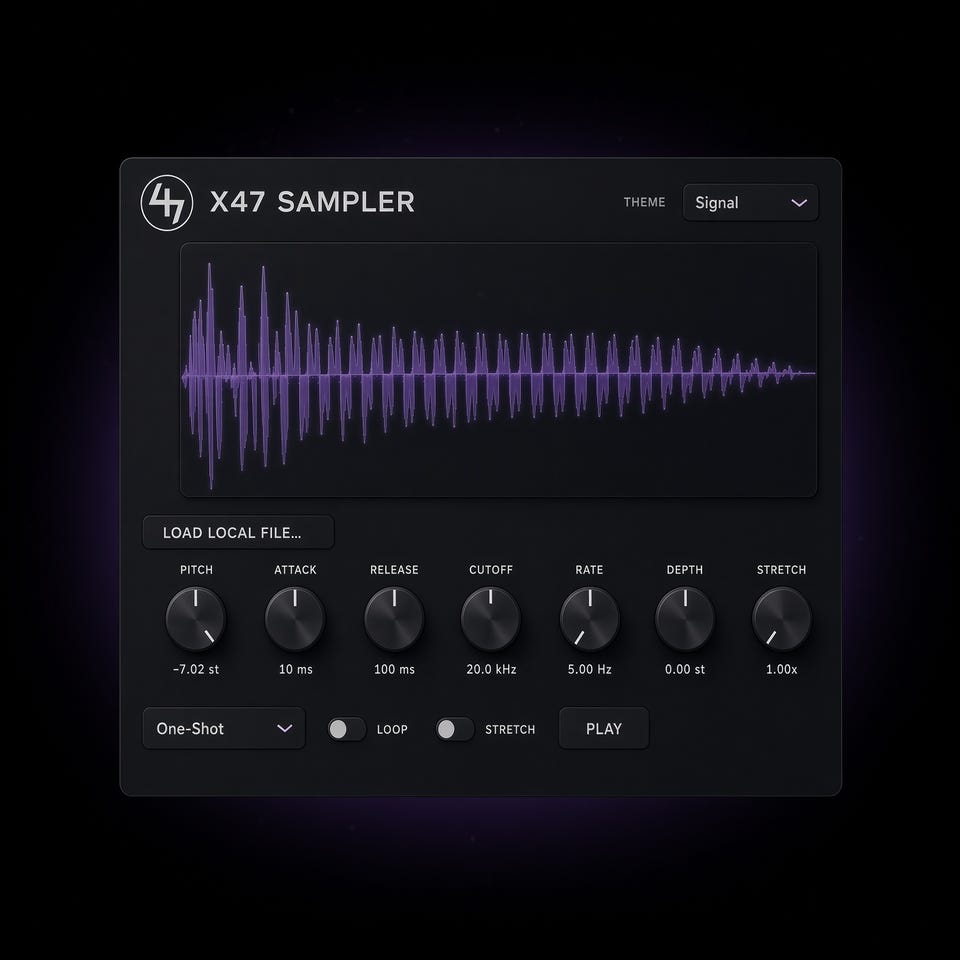The image size is (960, 960).
Task: Click the DEPTH label above the knob
Action: [x=684, y=569]
